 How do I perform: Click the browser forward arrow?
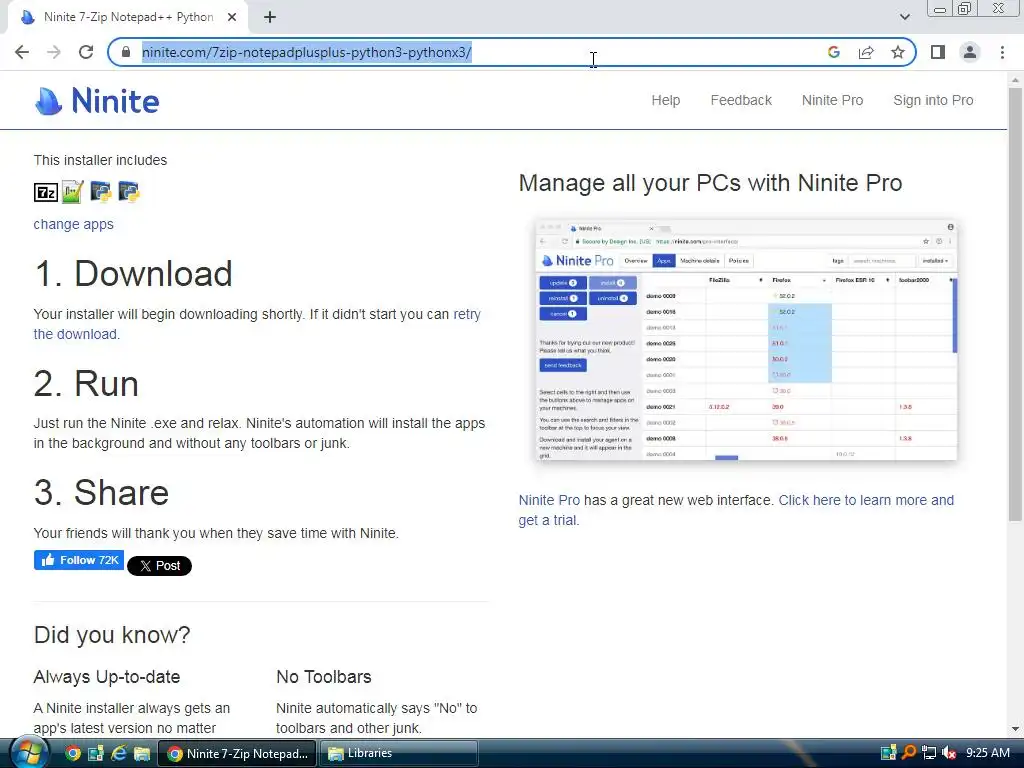coord(54,52)
